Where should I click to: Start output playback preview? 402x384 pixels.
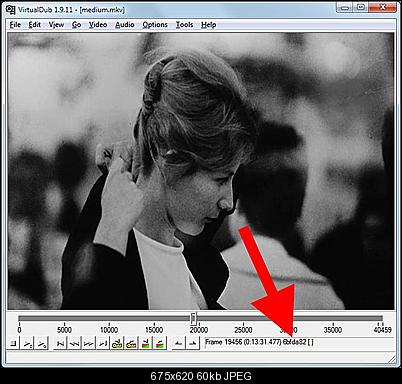point(42,343)
